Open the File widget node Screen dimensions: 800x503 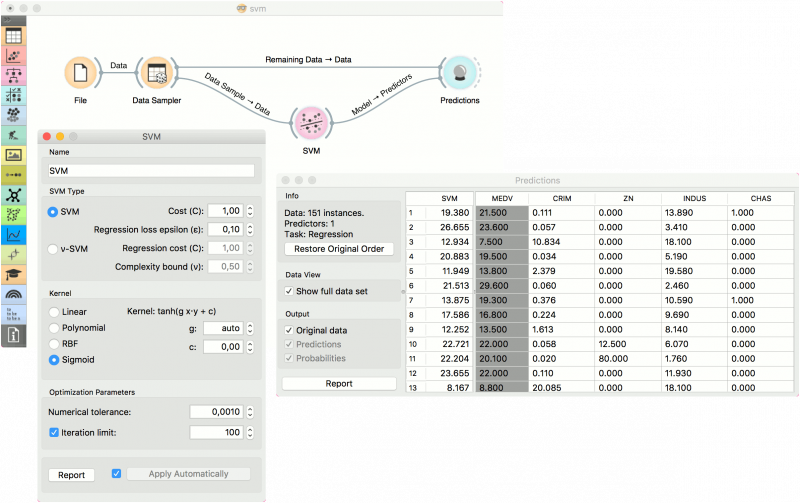click(80, 73)
